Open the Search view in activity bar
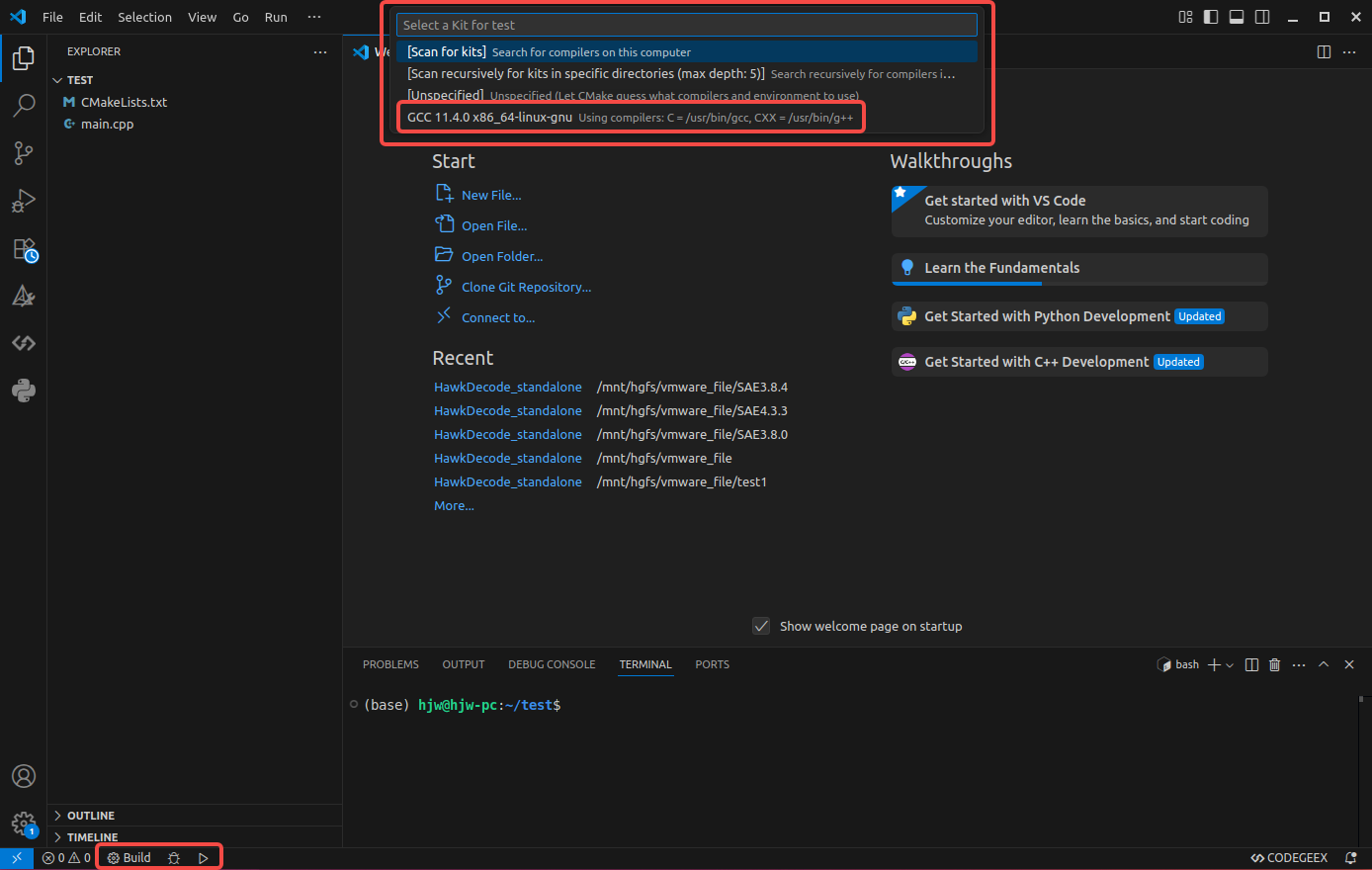The image size is (1372, 870). coord(24,106)
